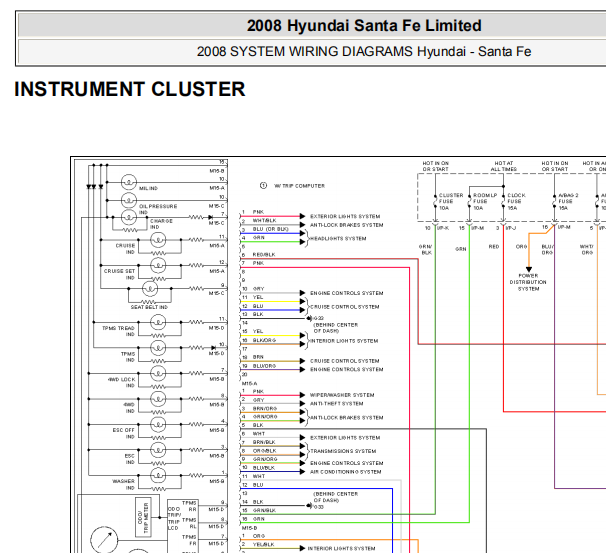Select the 4WD LOCK IND label
This screenshot has height=553, width=606.
click(x=122, y=383)
